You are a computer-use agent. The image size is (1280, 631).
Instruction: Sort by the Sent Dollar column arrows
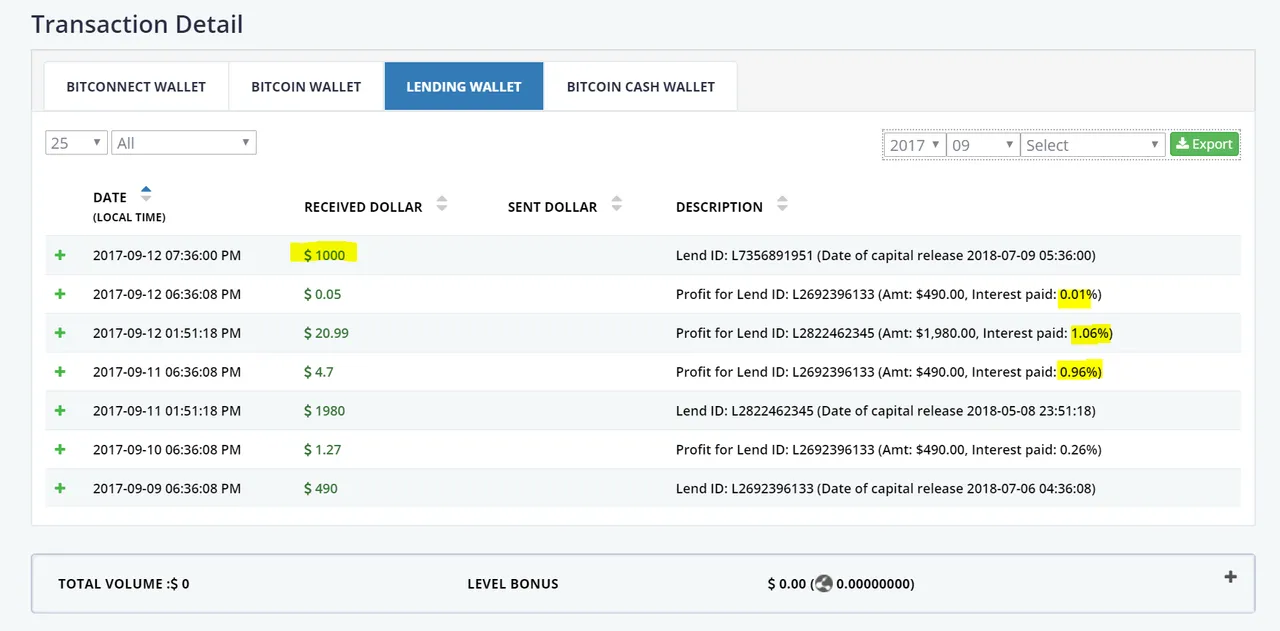coord(617,204)
